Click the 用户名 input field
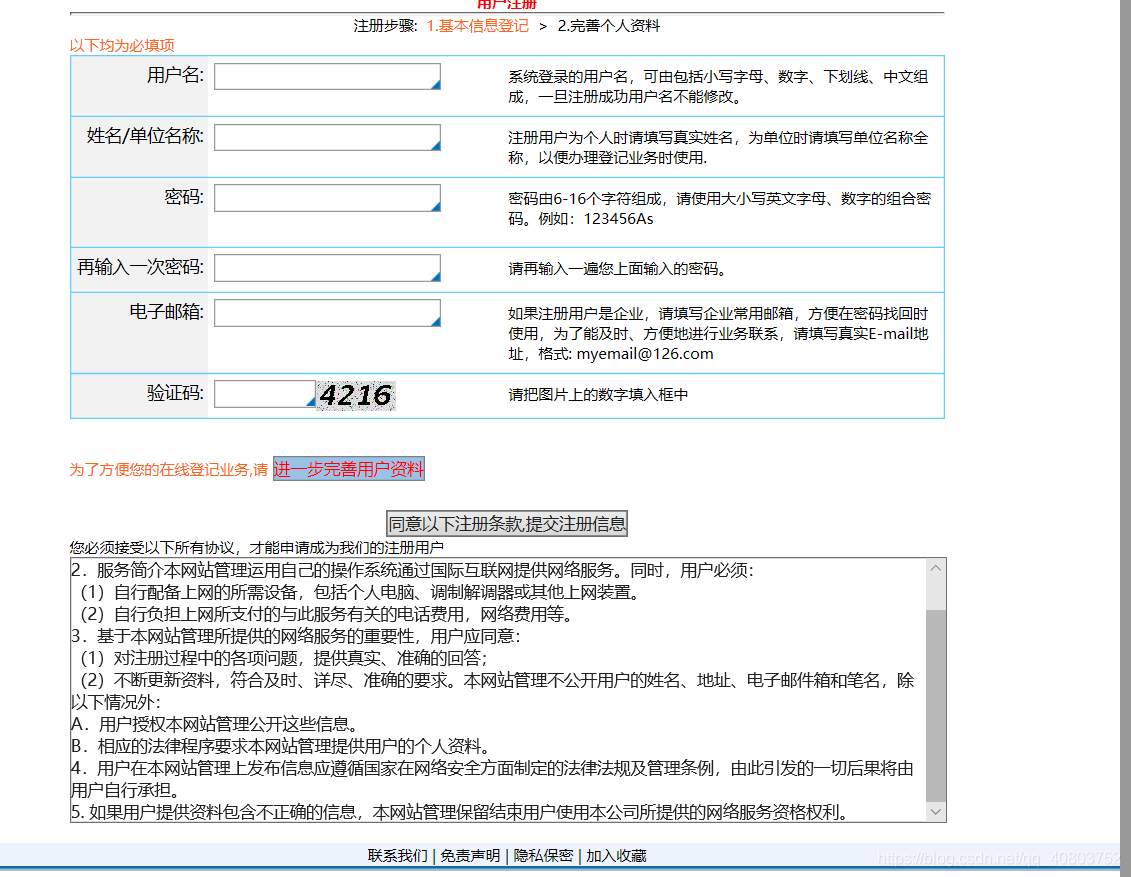Screen dimensions: 1131x877 click(x=327, y=76)
